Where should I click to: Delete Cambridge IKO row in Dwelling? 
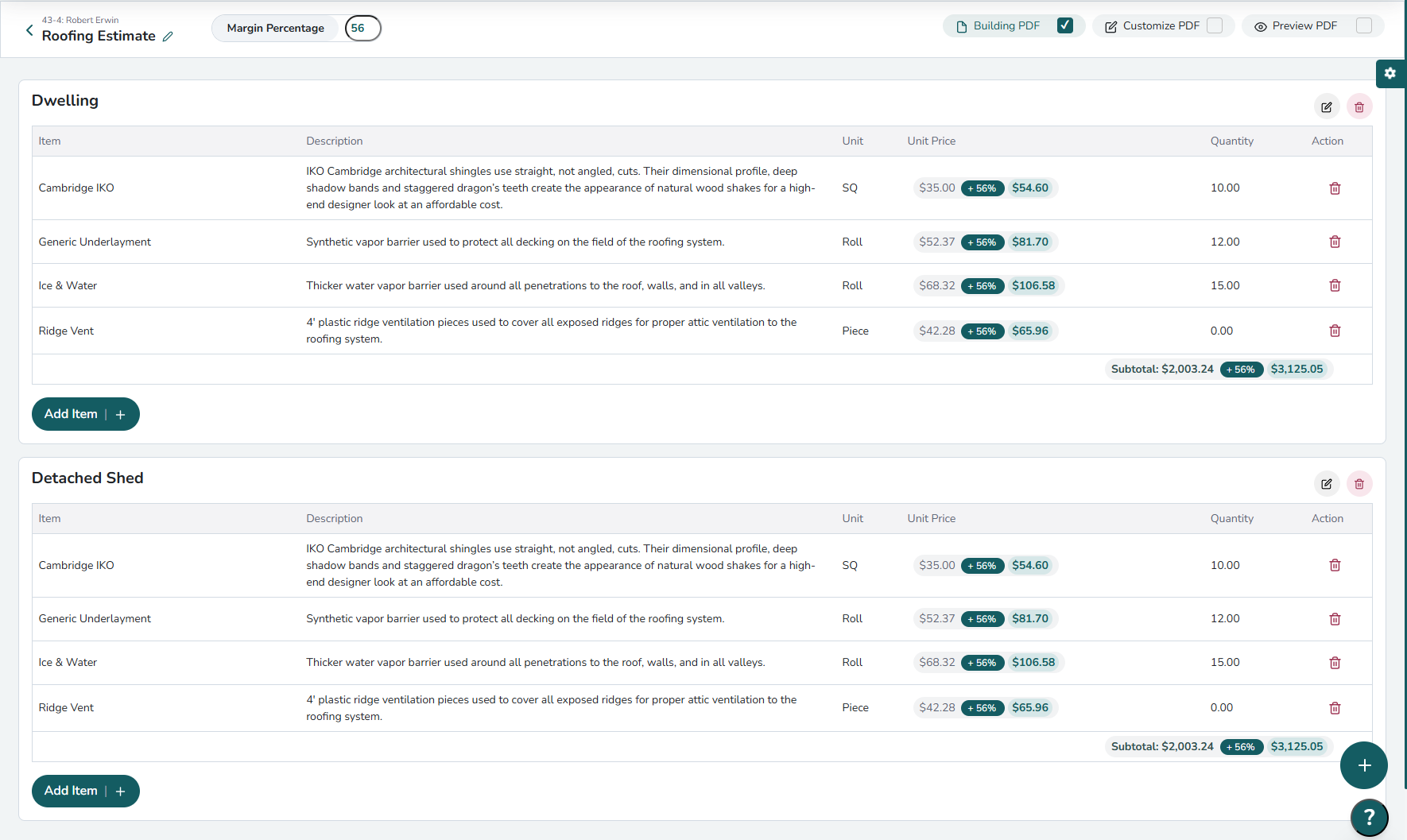tap(1335, 188)
